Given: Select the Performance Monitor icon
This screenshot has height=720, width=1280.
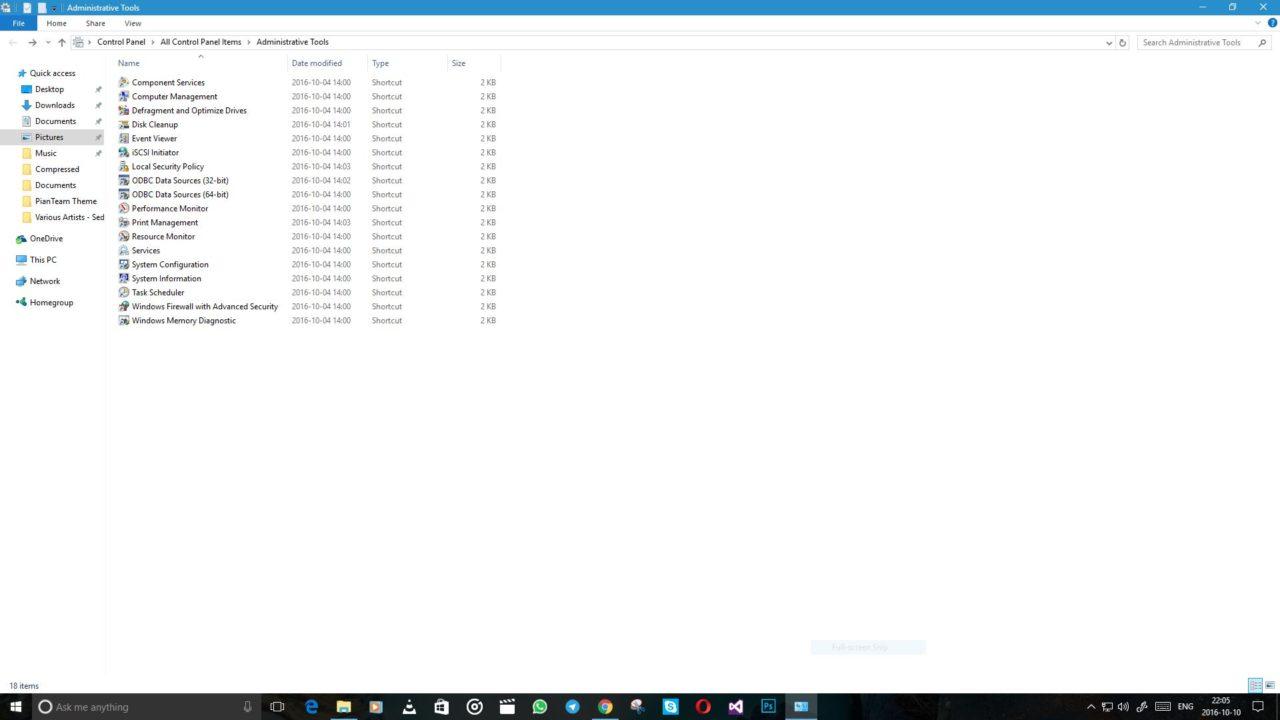Looking at the screenshot, I should (x=124, y=208).
